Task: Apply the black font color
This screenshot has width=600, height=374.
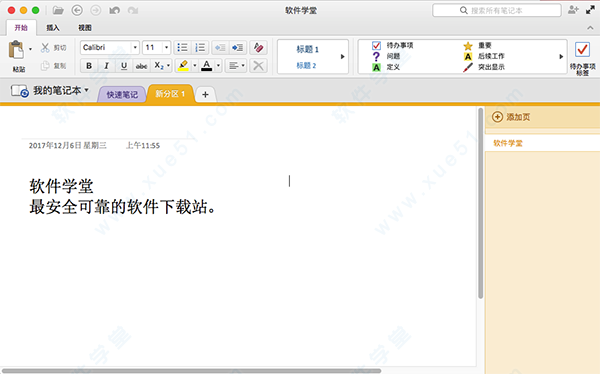Action: (207, 66)
